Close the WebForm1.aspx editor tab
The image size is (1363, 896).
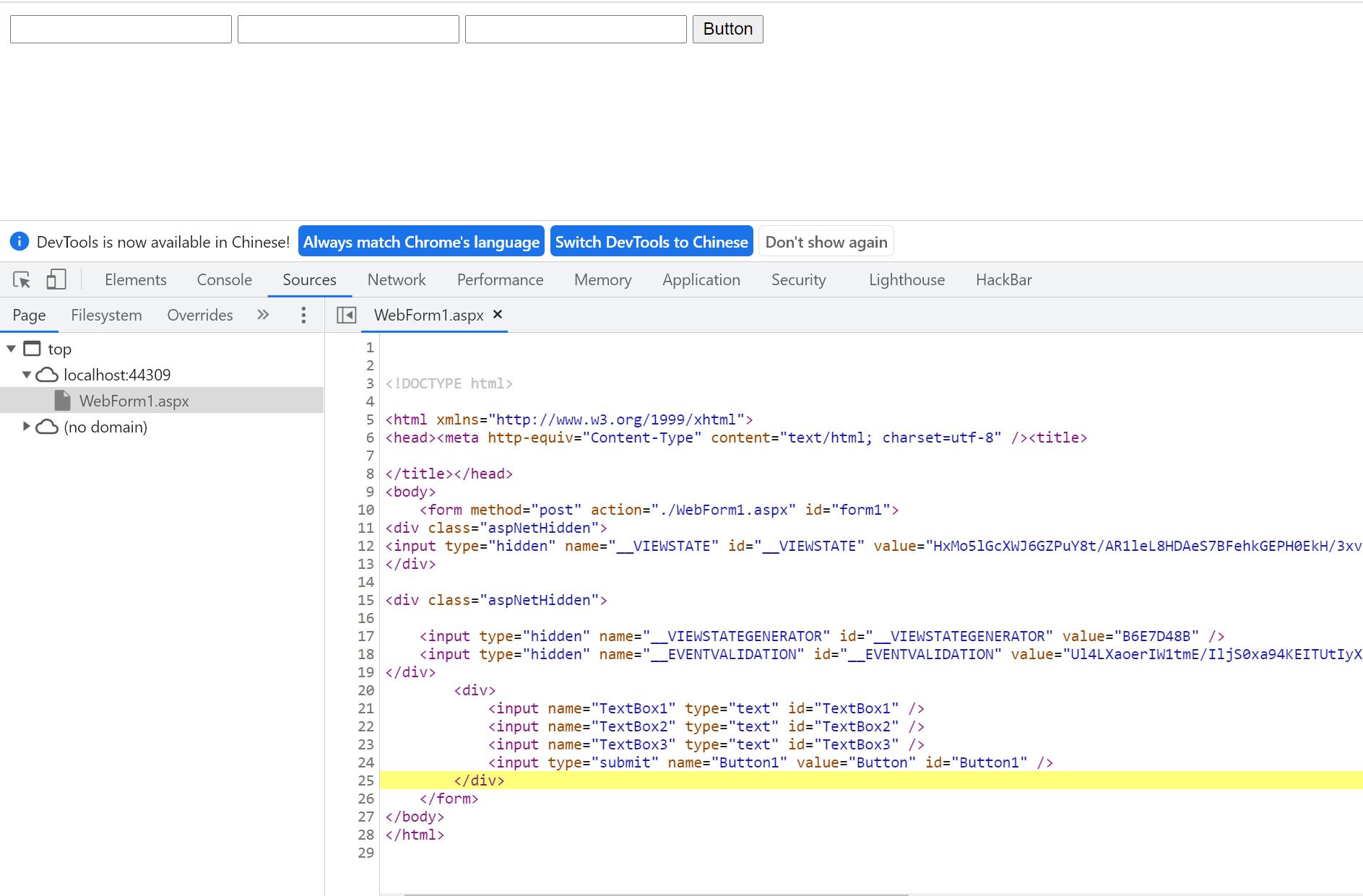click(x=497, y=314)
